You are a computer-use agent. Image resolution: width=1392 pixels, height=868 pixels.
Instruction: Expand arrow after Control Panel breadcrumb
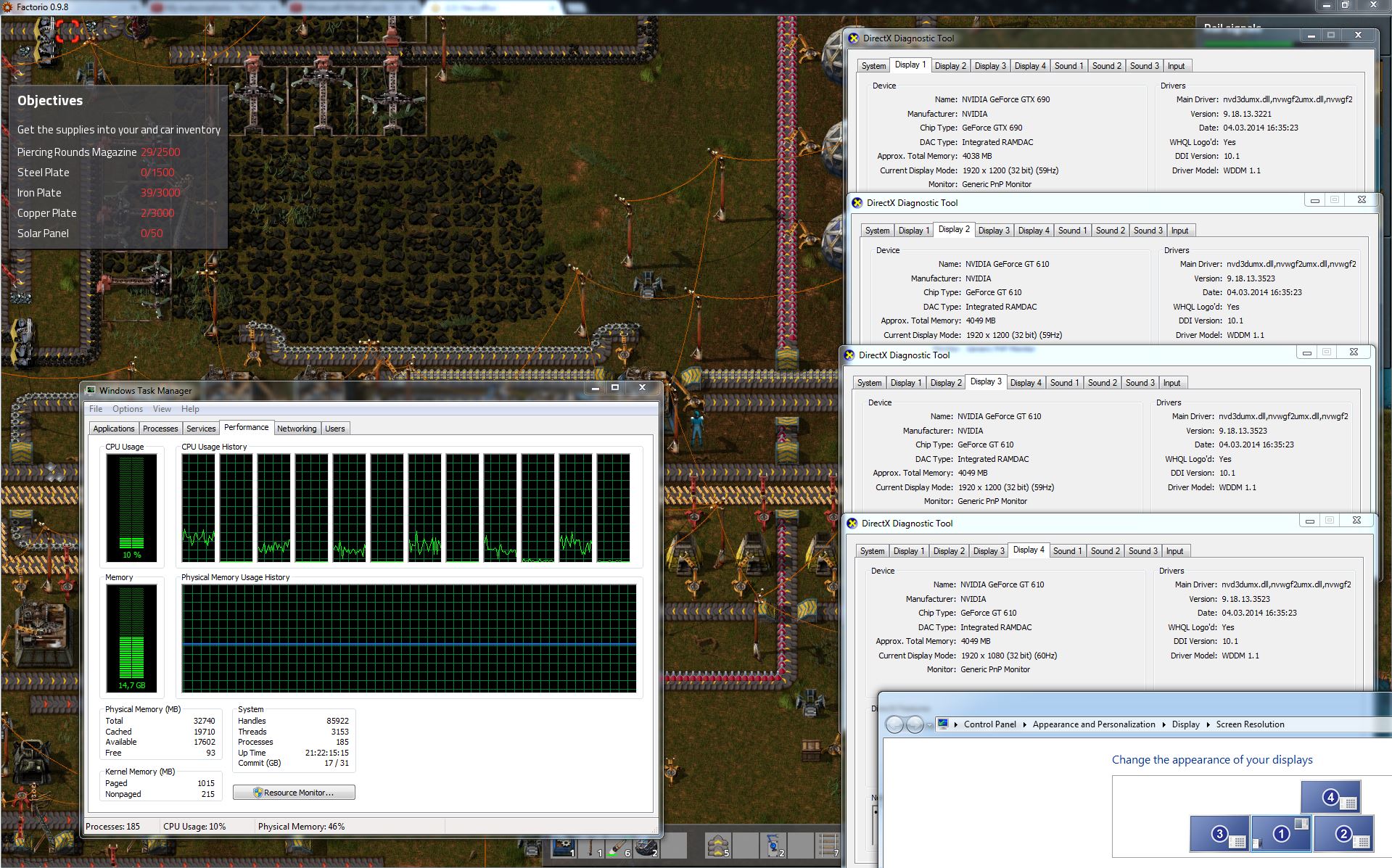[1024, 724]
